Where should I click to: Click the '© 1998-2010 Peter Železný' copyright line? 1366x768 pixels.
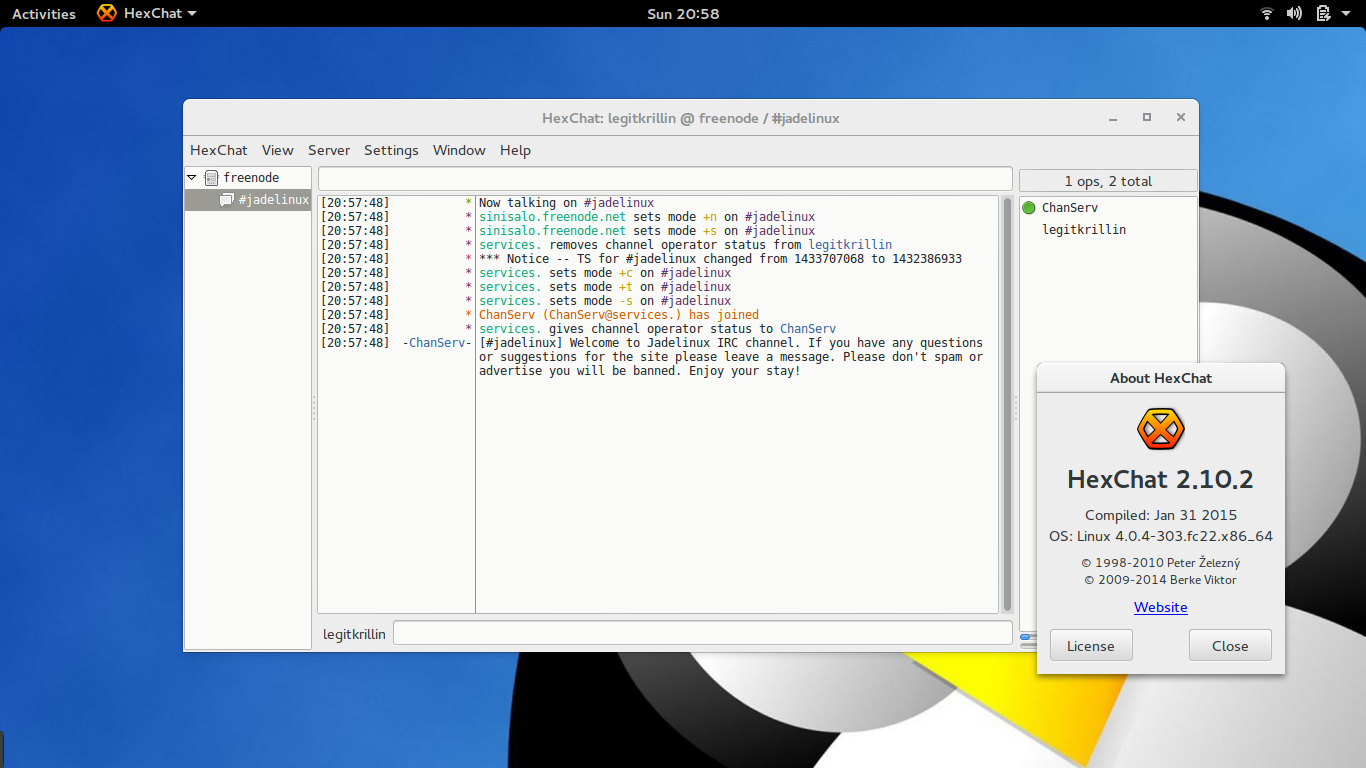pyautogui.click(x=1161, y=564)
